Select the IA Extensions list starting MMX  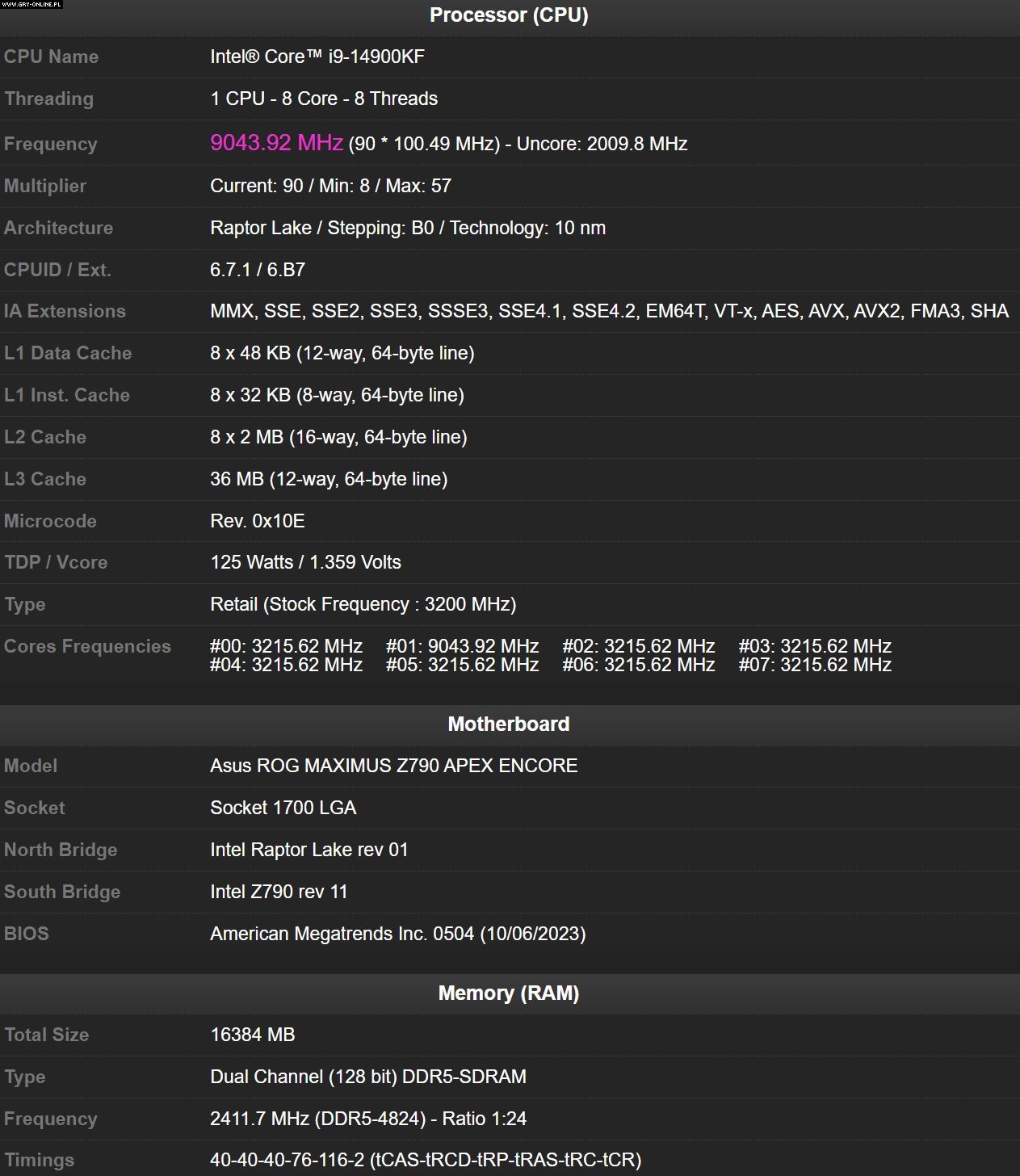[609, 311]
